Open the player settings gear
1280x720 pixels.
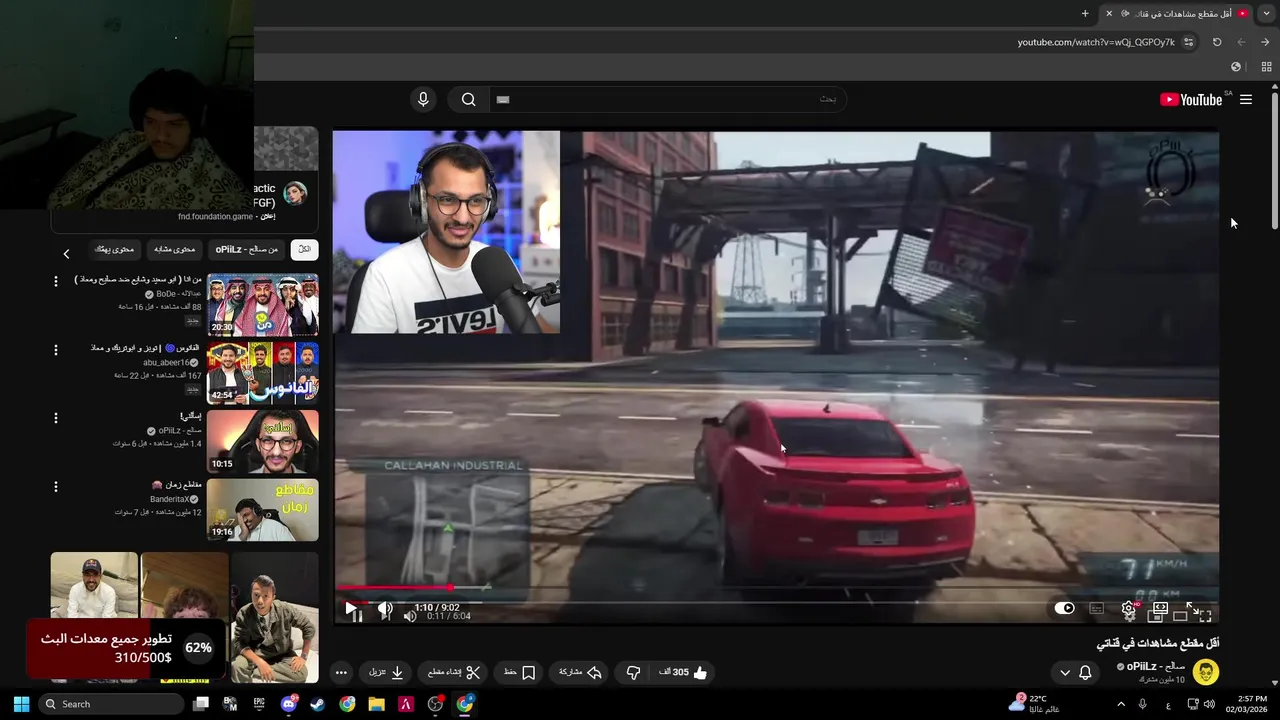coord(1129,608)
